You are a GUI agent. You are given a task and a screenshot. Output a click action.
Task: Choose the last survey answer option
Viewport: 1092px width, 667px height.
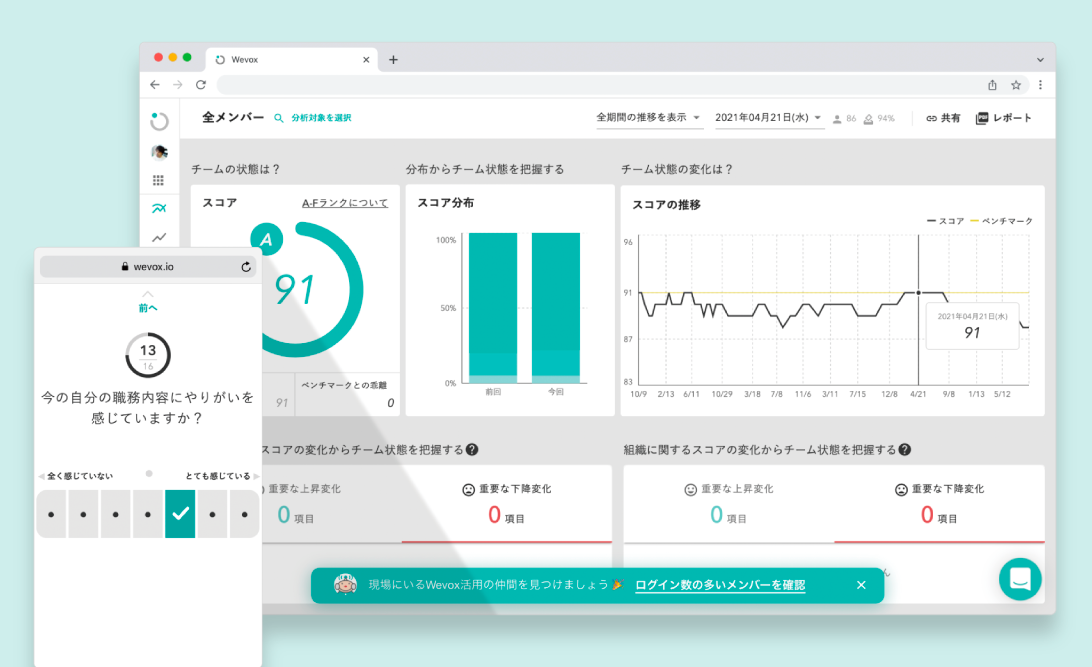click(245, 514)
